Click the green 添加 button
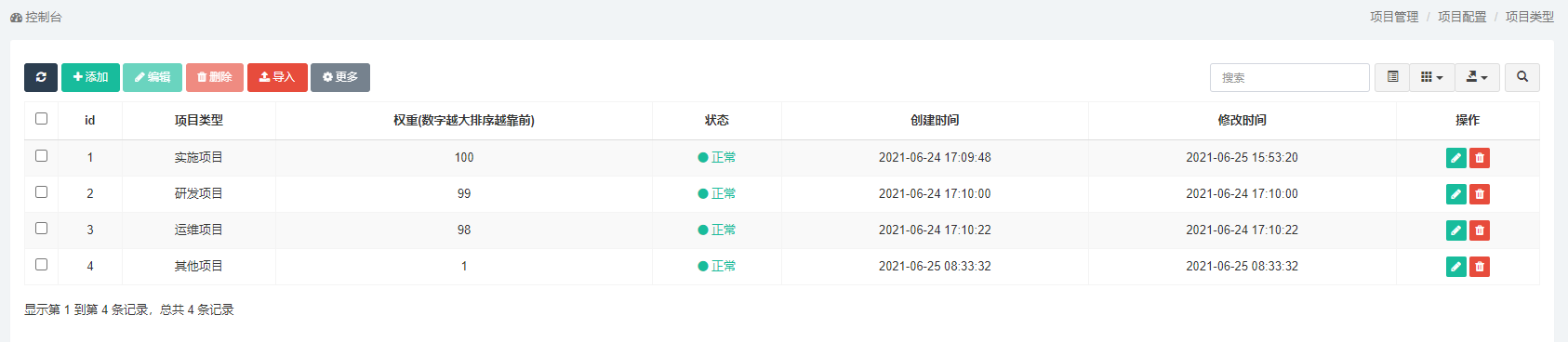Viewport: 1568px width, 342px height. [90, 77]
